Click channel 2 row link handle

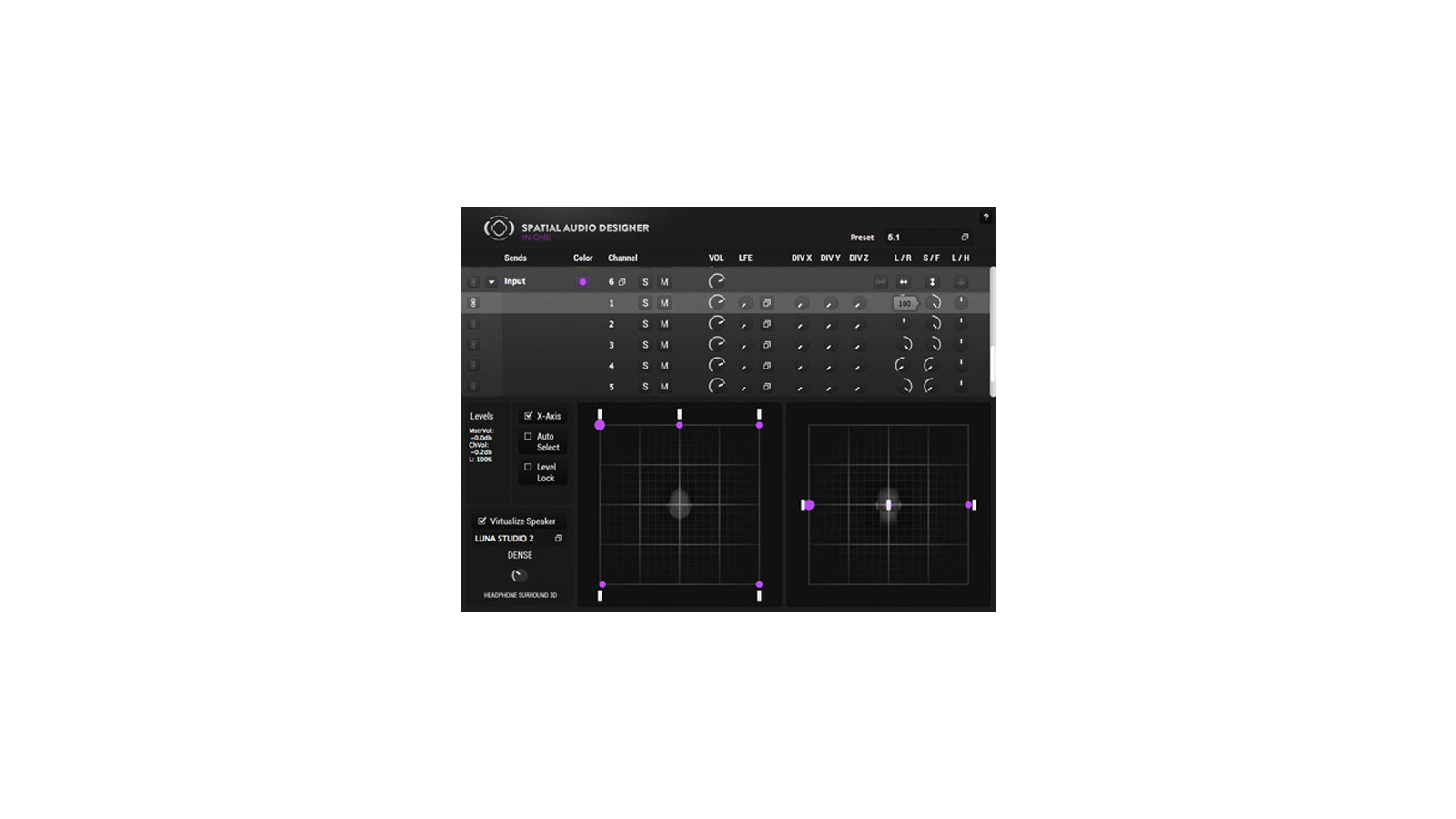tap(473, 324)
